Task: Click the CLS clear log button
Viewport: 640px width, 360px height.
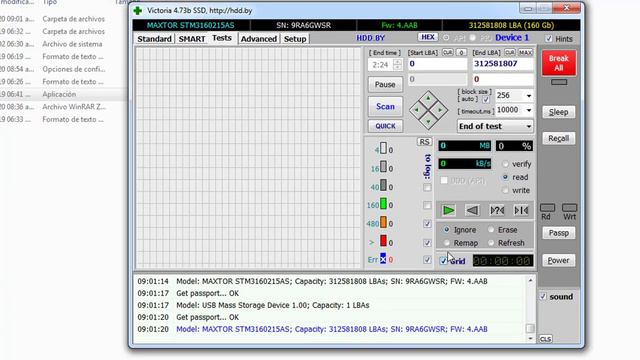Action: (545, 339)
